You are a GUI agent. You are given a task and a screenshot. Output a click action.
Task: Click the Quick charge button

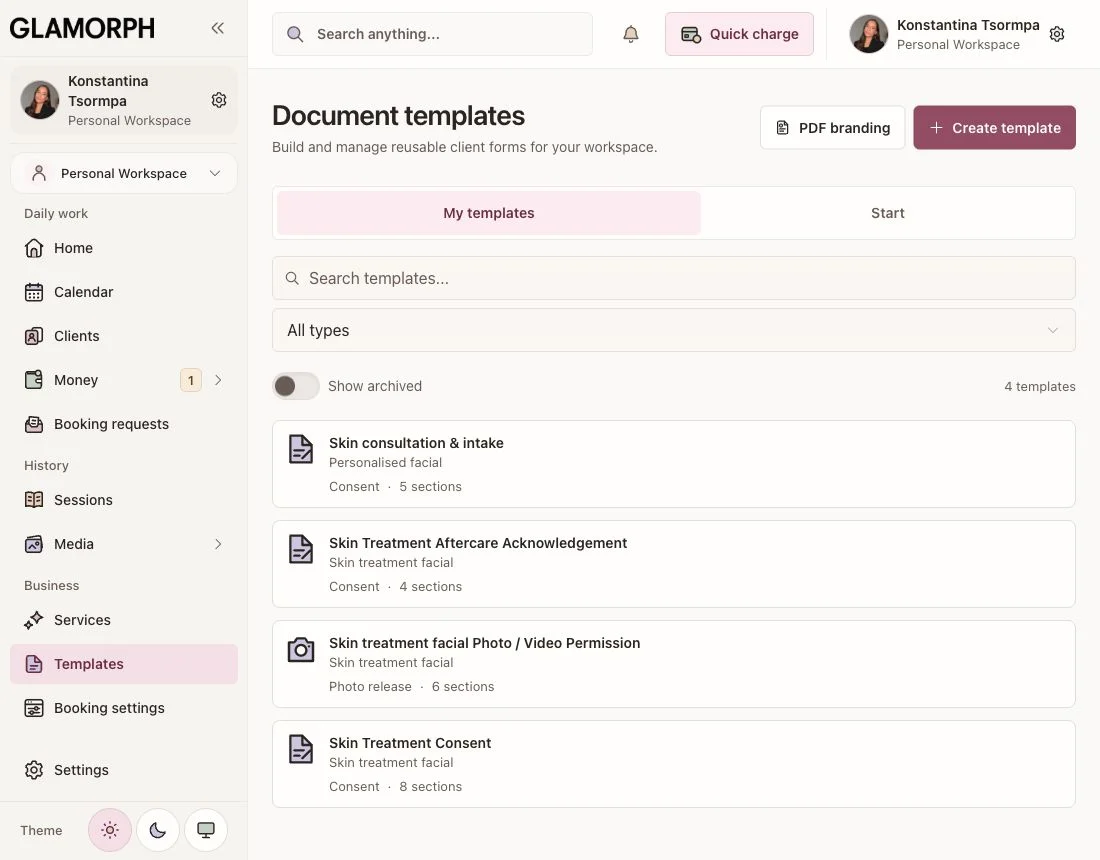(x=739, y=34)
